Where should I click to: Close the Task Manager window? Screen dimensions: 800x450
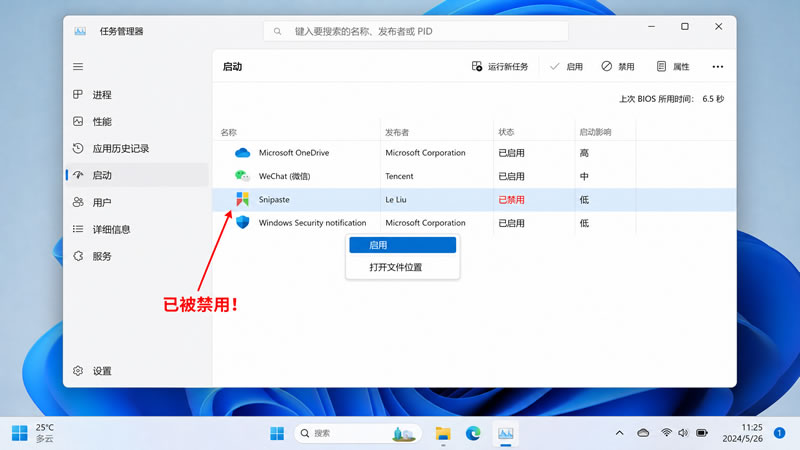(x=718, y=27)
